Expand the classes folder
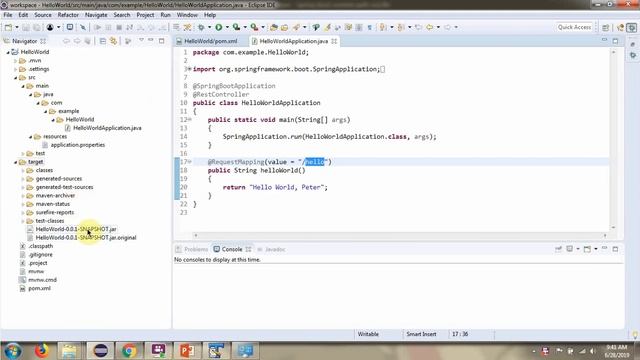Screen dimensions: 640x360 click(23, 170)
